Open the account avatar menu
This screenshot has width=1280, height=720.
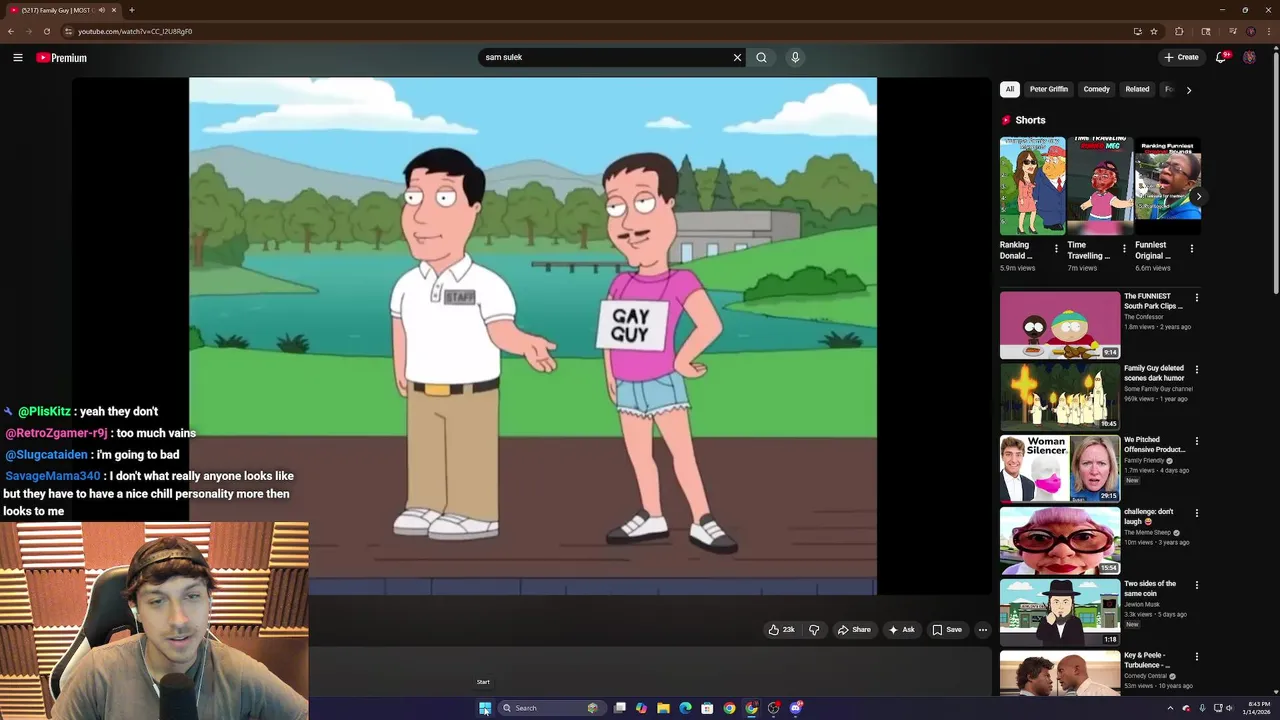click(x=1249, y=57)
